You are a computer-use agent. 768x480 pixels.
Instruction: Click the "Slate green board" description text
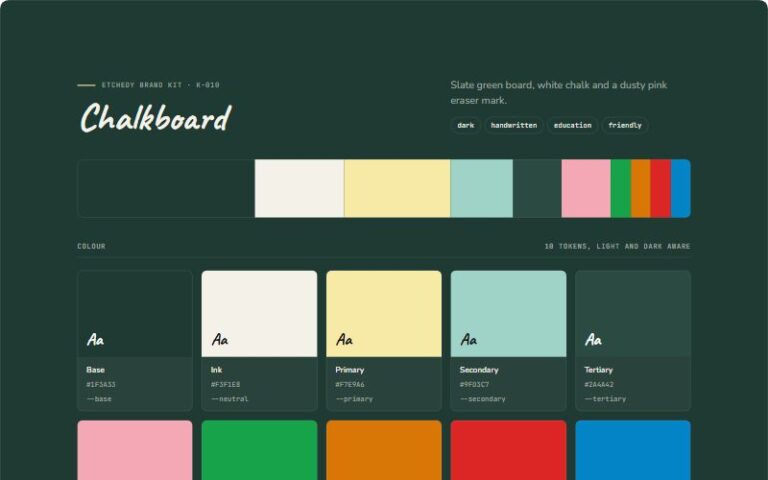[558, 93]
